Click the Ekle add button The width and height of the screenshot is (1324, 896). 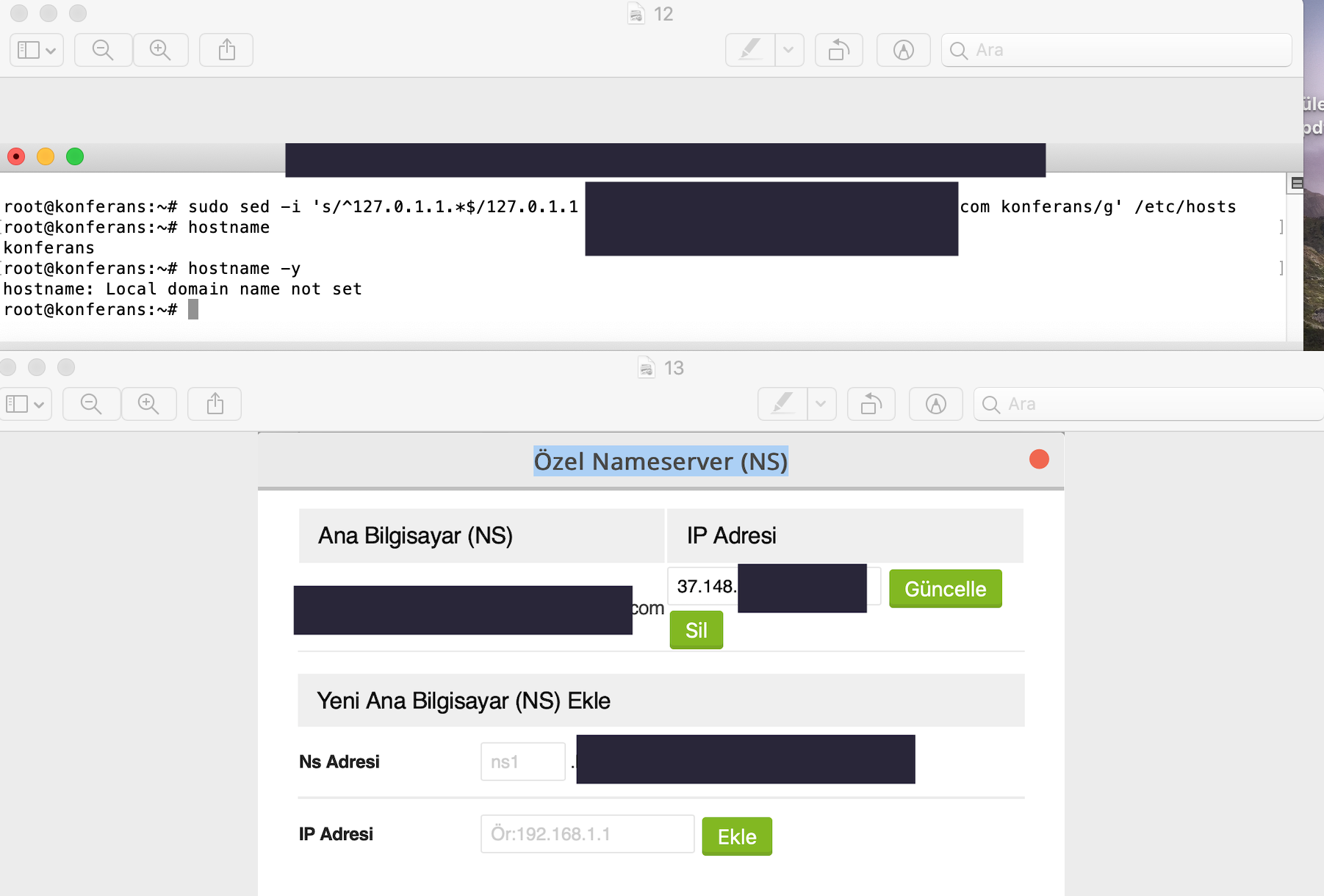click(737, 836)
